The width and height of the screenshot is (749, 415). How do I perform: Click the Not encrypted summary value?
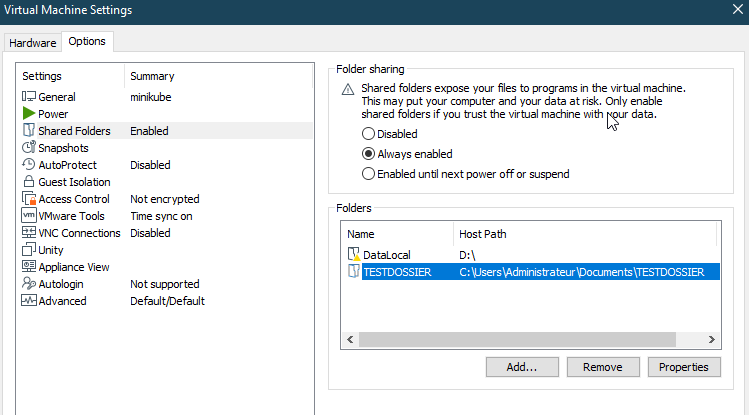pyautogui.click(x=165, y=199)
